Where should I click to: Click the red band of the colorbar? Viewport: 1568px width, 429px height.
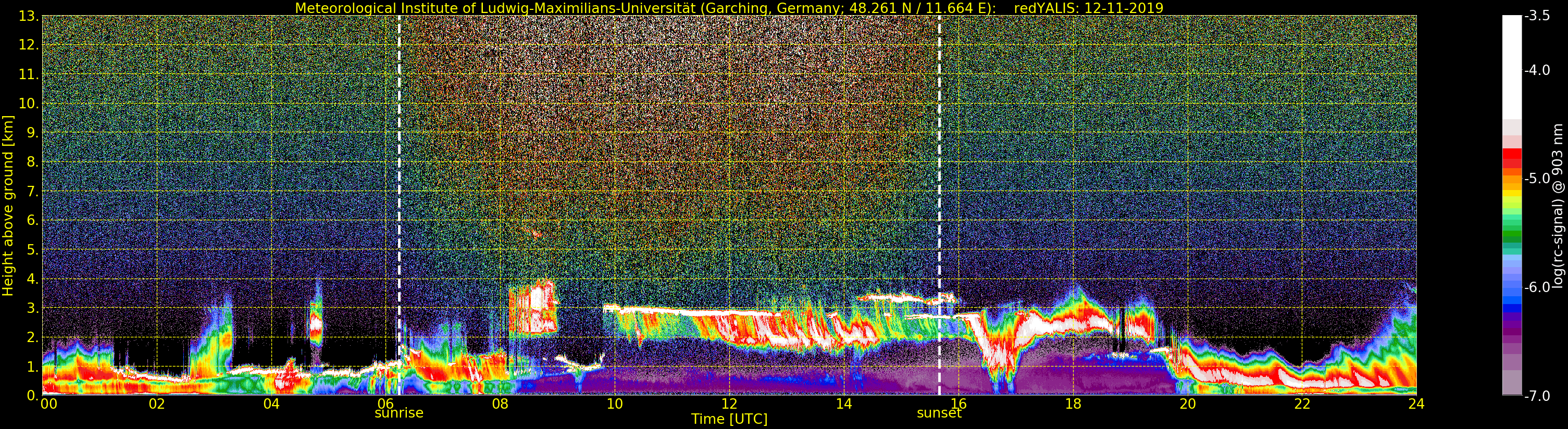coord(1512,158)
